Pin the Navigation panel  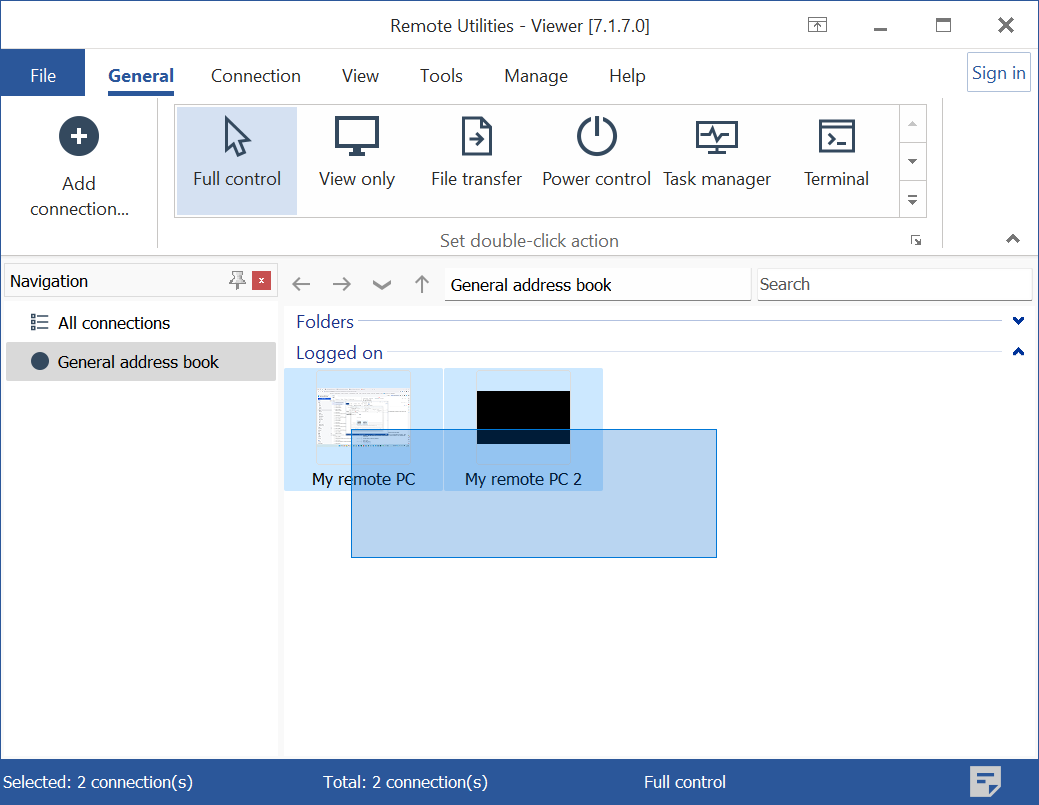click(x=237, y=281)
